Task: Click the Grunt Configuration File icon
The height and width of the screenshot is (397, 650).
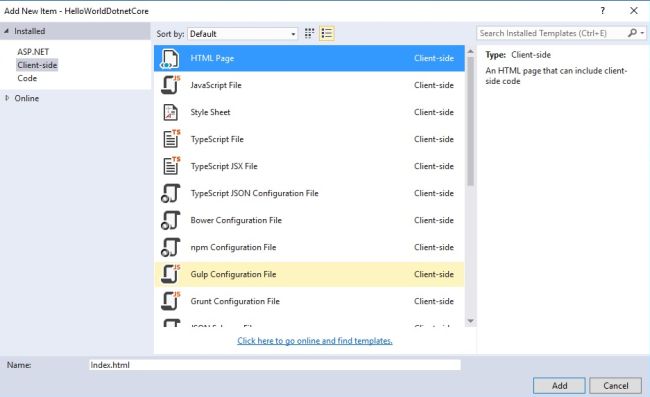Action: pos(171,301)
